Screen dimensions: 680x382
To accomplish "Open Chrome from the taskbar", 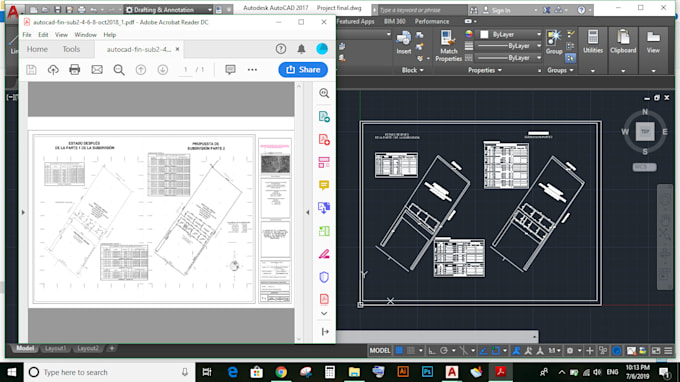I will pyautogui.click(x=281, y=372).
